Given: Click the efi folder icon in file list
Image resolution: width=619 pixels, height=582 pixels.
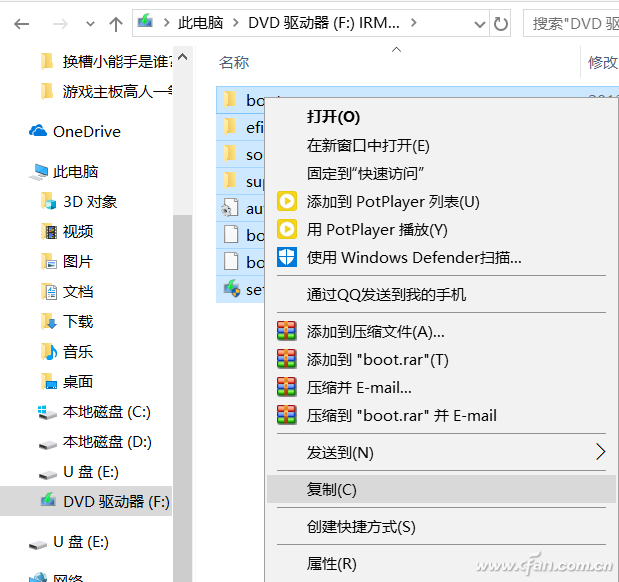Looking at the screenshot, I should tap(230, 127).
